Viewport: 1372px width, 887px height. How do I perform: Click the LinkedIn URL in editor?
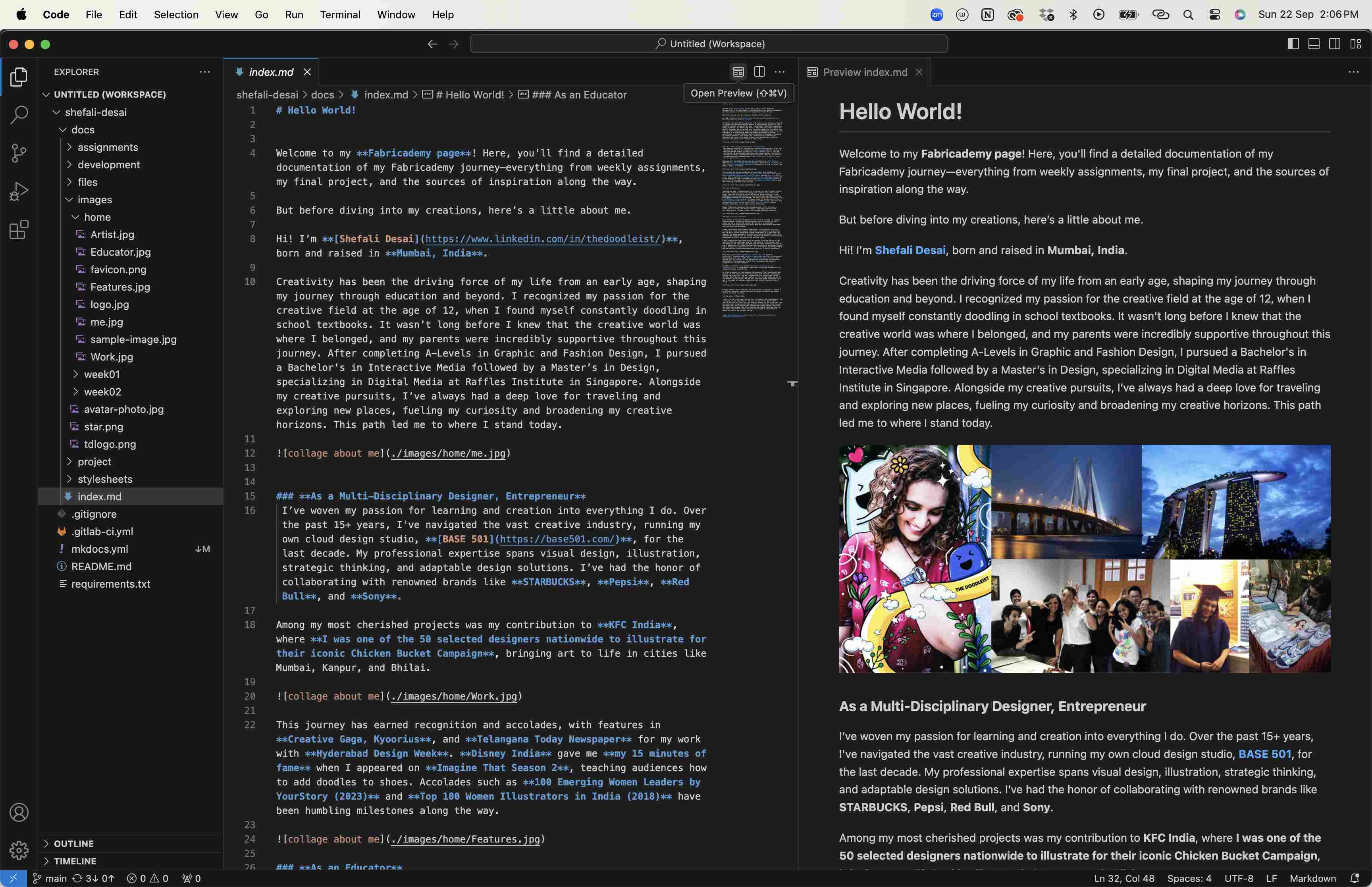(543, 239)
